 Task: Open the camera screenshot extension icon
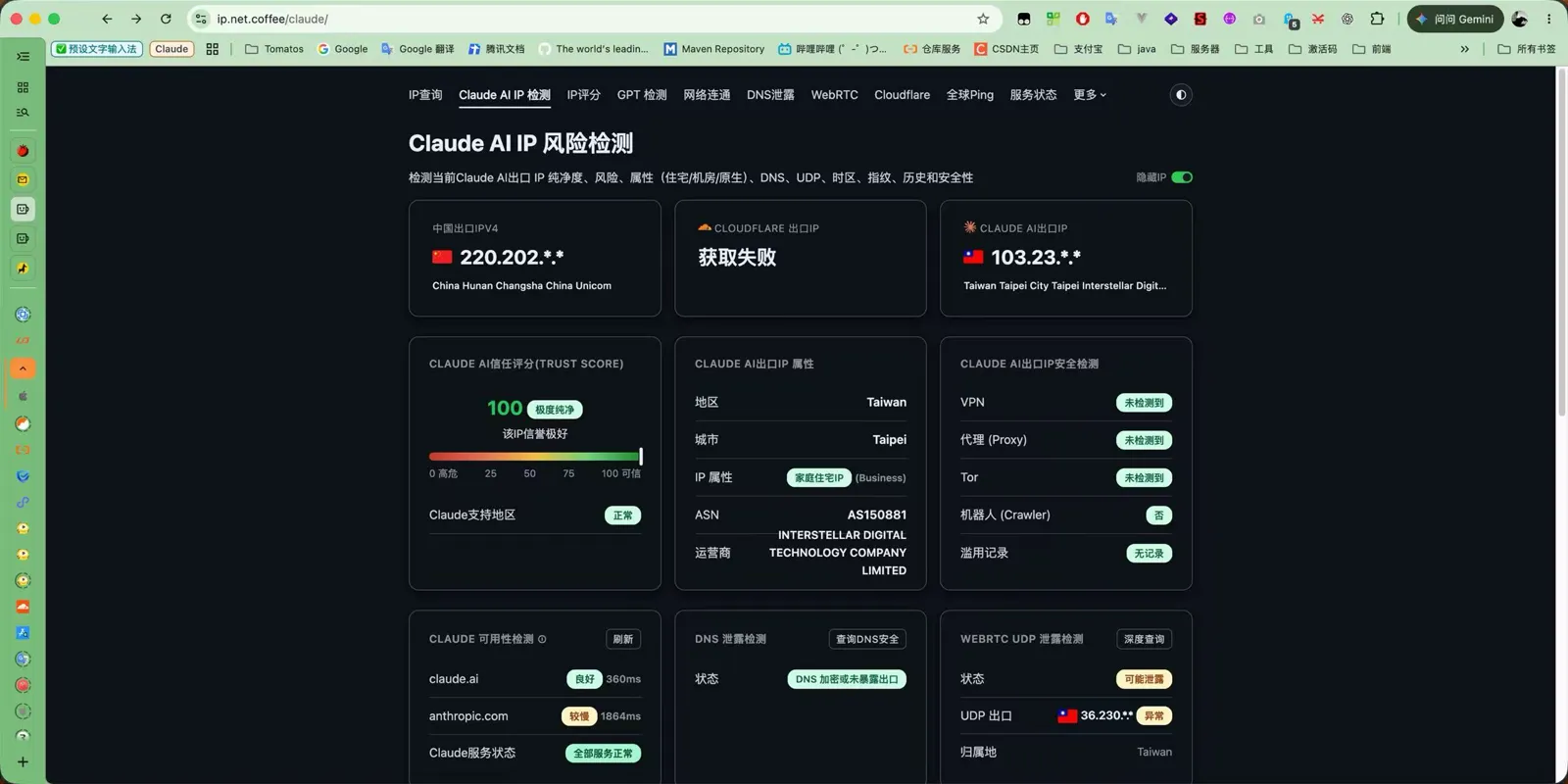tap(1259, 19)
